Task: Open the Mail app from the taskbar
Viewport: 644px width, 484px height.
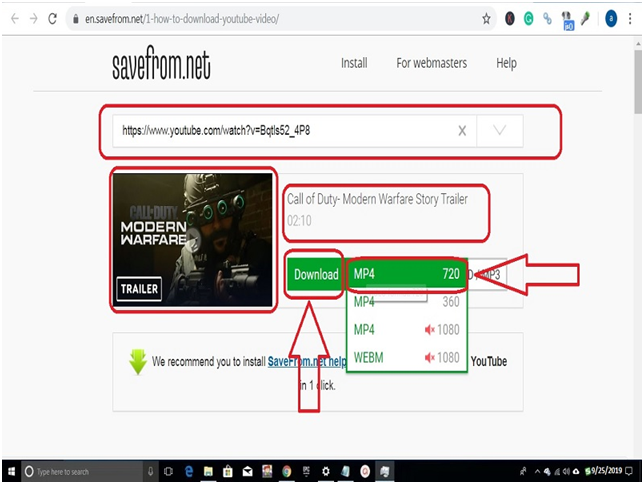Action: [x=247, y=472]
